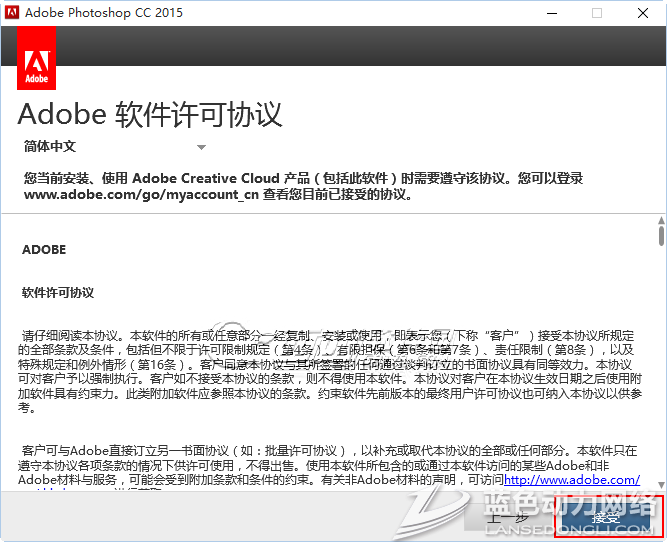Screen dimensions: 667x542
Task: Open the http://www.adobe.com/ link
Action: pyautogui.click(x=571, y=480)
